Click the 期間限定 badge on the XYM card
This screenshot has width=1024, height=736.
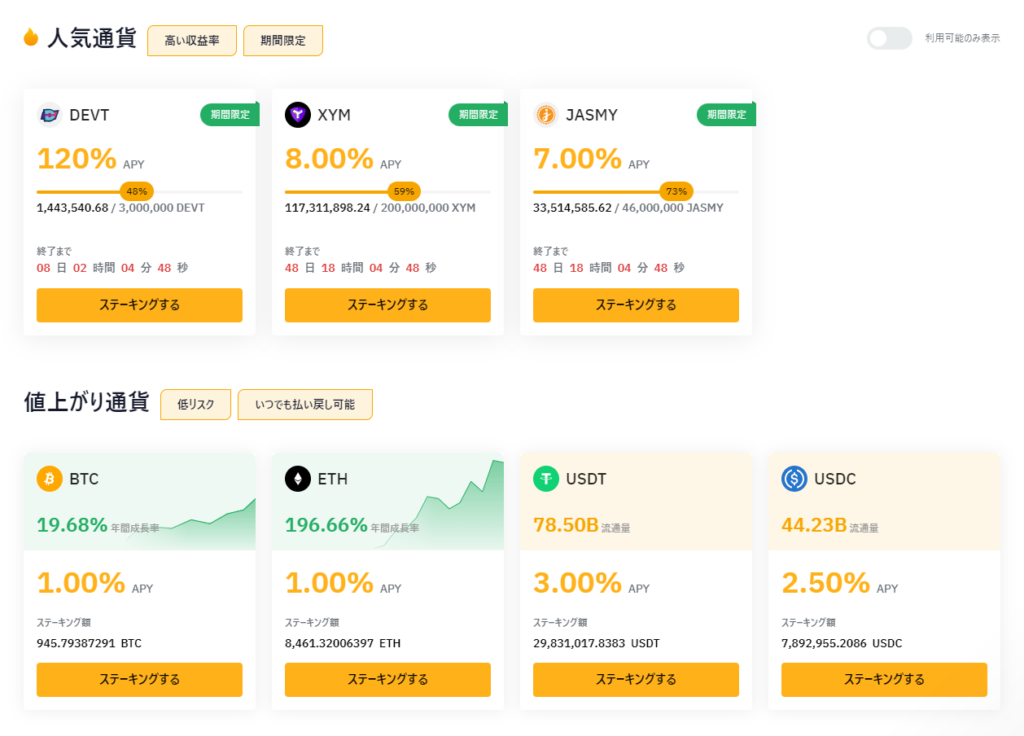click(x=478, y=114)
